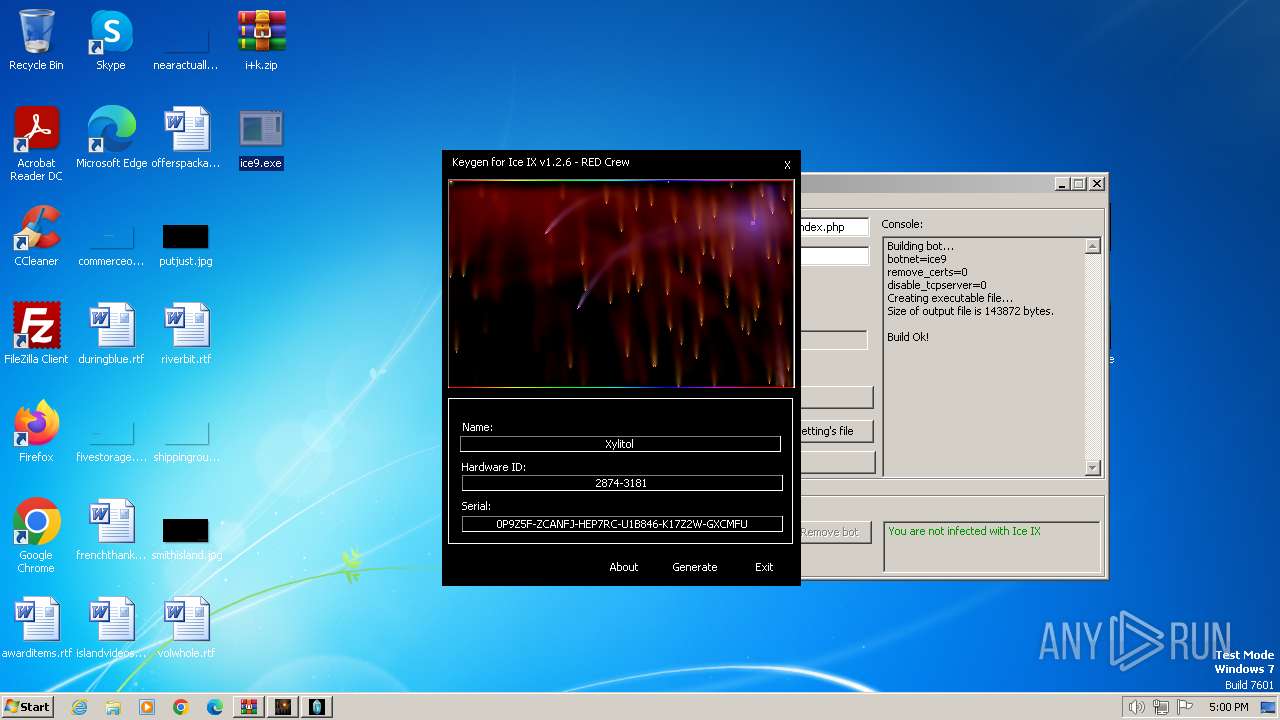Open FileZilla Client shortcut

36,333
